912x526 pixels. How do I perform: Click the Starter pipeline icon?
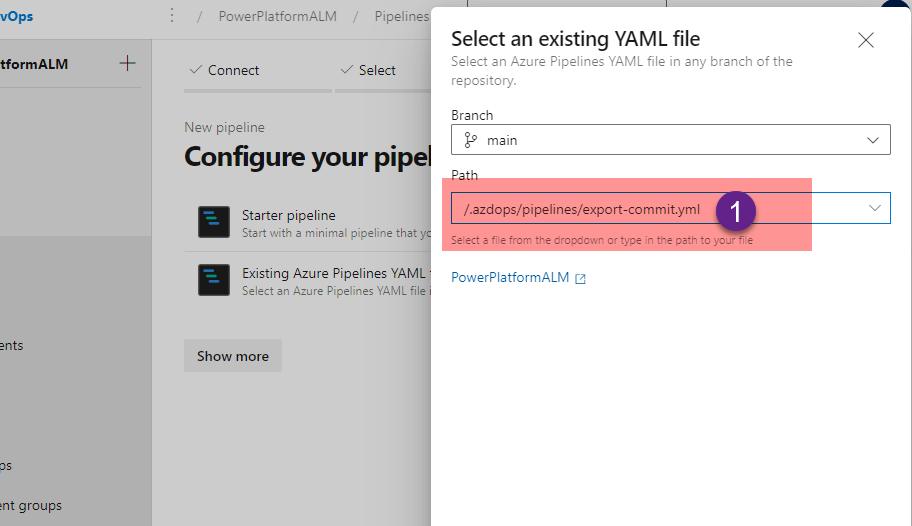coord(214,222)
